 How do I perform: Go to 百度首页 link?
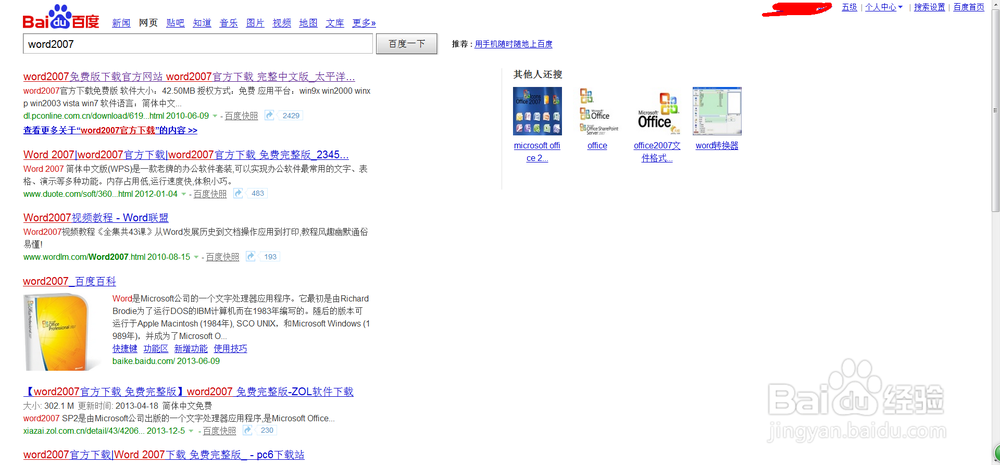click(x=969, y=8)
